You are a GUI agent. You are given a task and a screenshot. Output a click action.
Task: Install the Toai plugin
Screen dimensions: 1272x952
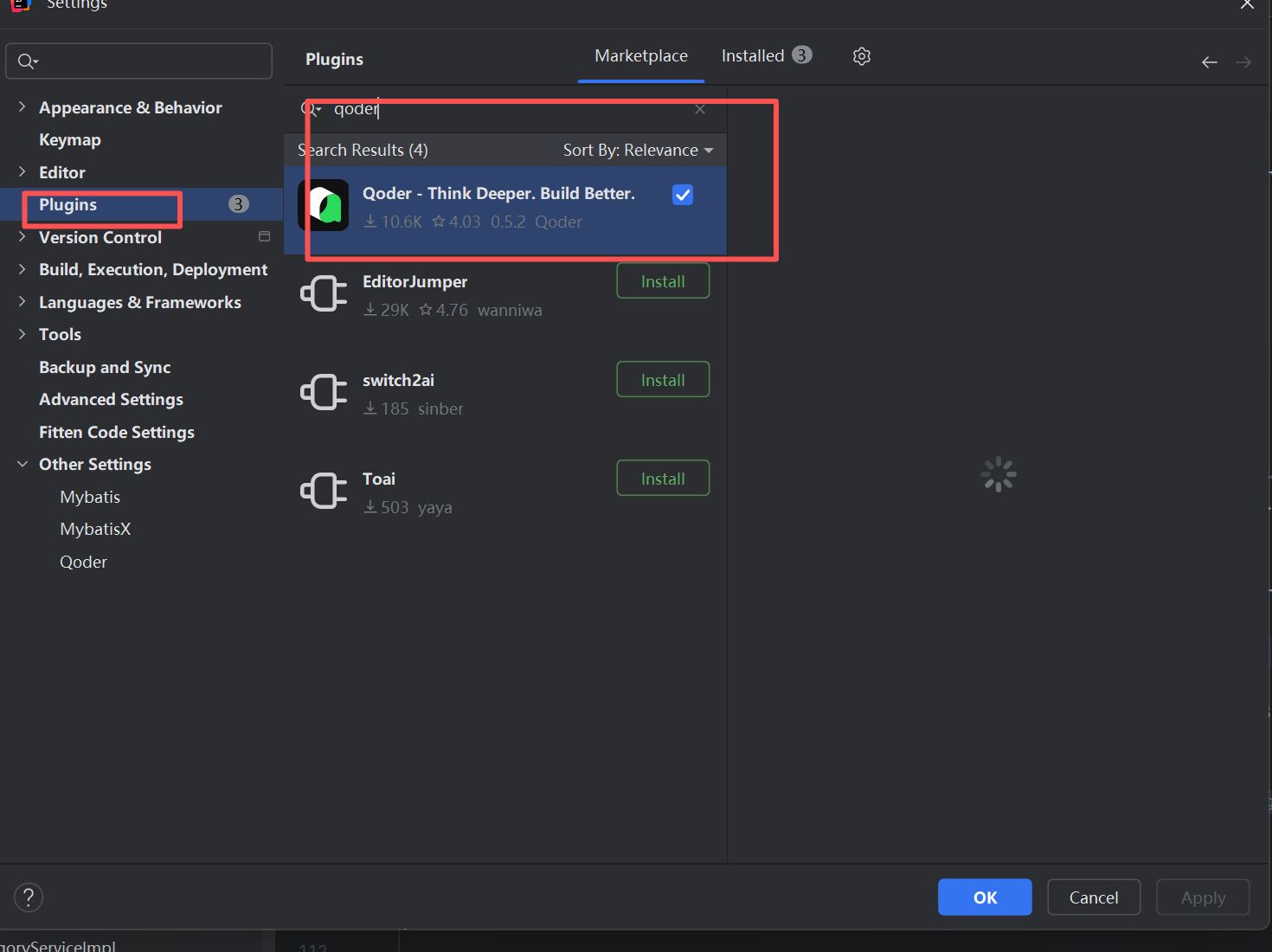(x=663, y=479)
